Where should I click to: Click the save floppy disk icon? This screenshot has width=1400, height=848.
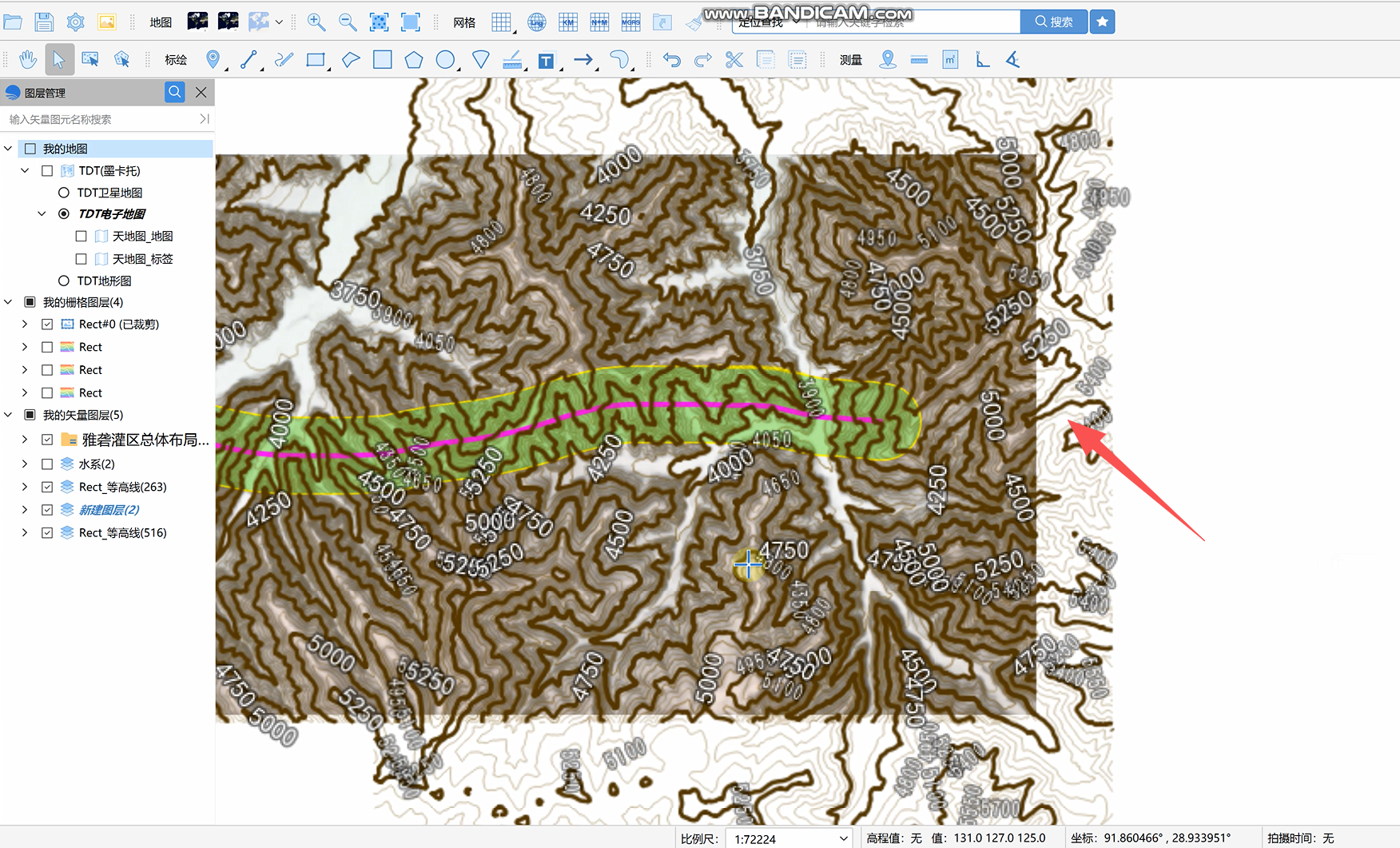pyautogui.click(x=44, y=22)
